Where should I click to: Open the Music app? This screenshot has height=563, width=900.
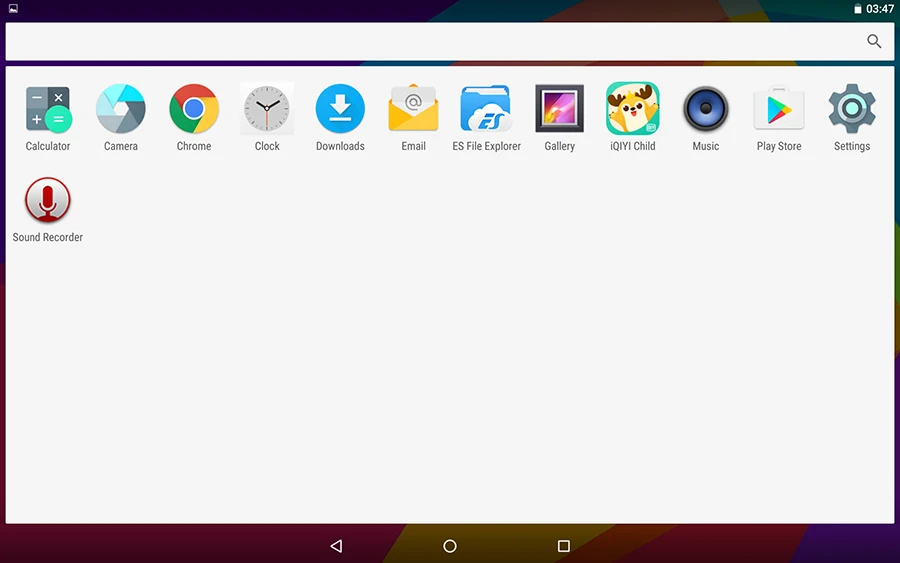point(706,109)
